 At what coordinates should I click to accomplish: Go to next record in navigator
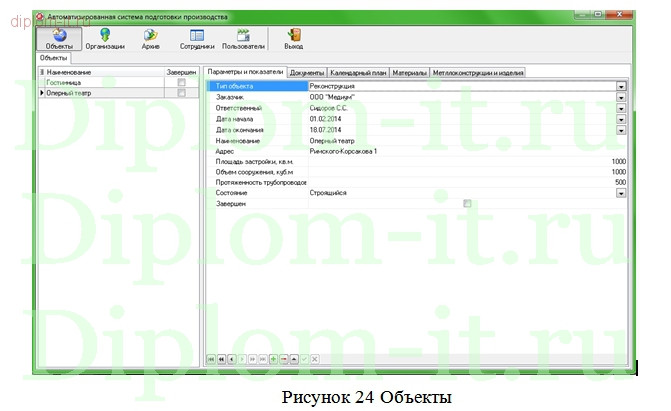pos(242,359)
